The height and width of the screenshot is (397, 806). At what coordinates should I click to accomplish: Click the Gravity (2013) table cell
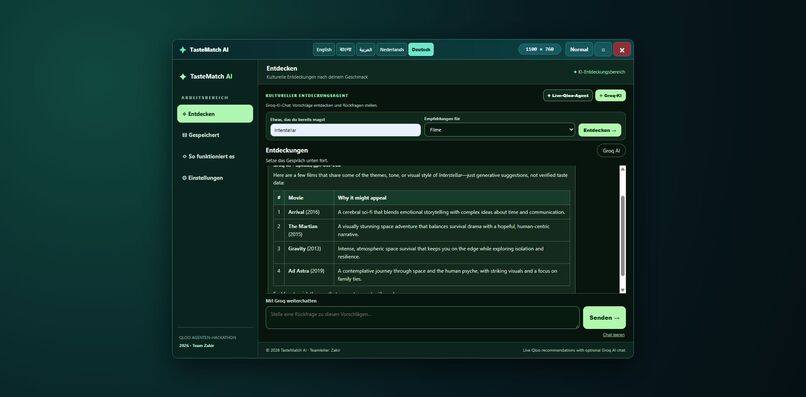309,252
